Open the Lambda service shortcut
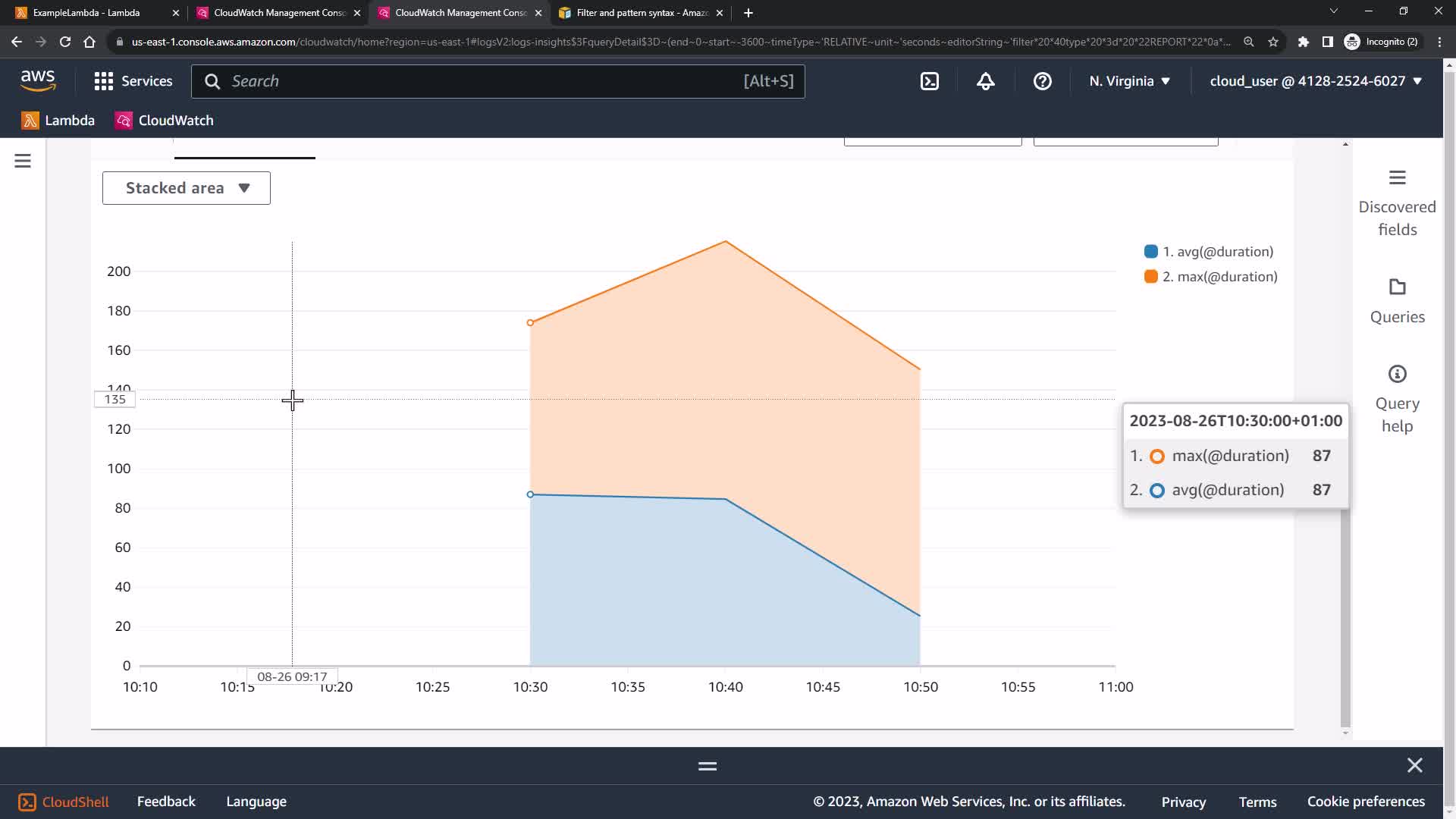1456x819 pixels. point(58,121)
